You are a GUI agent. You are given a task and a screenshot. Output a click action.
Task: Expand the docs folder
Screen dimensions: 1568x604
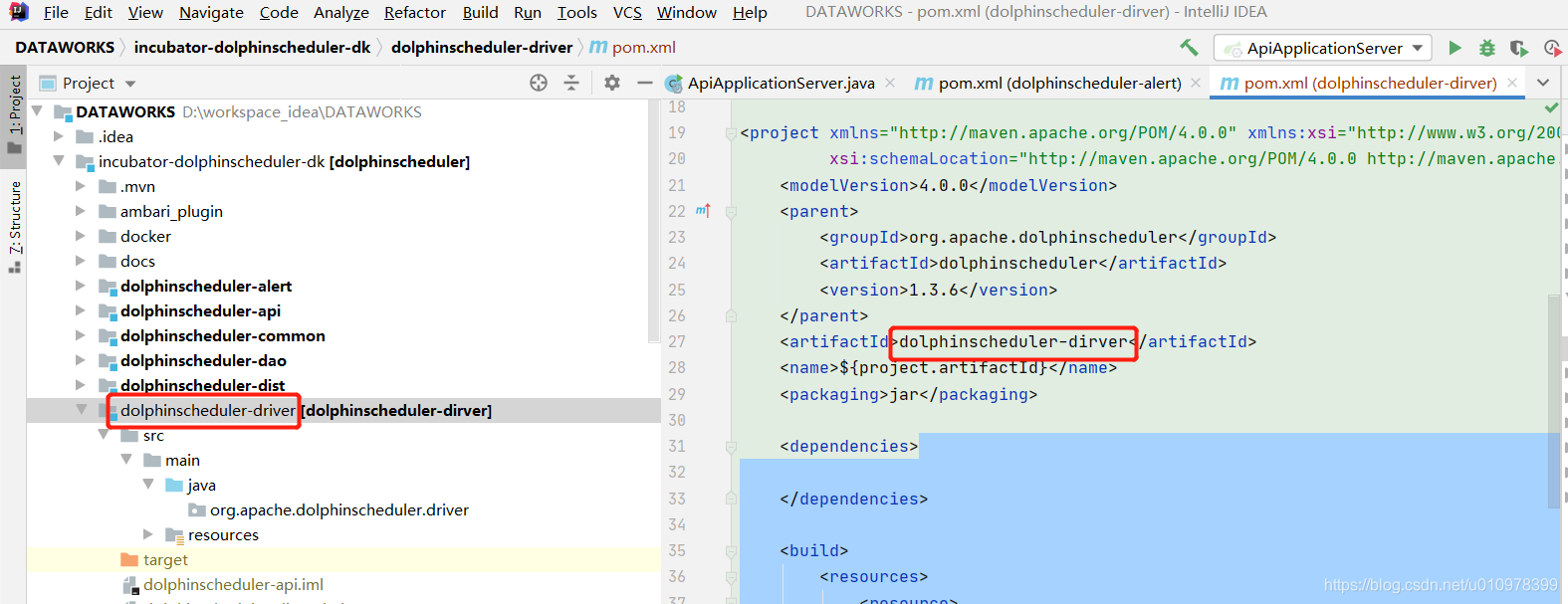[81, 261]
